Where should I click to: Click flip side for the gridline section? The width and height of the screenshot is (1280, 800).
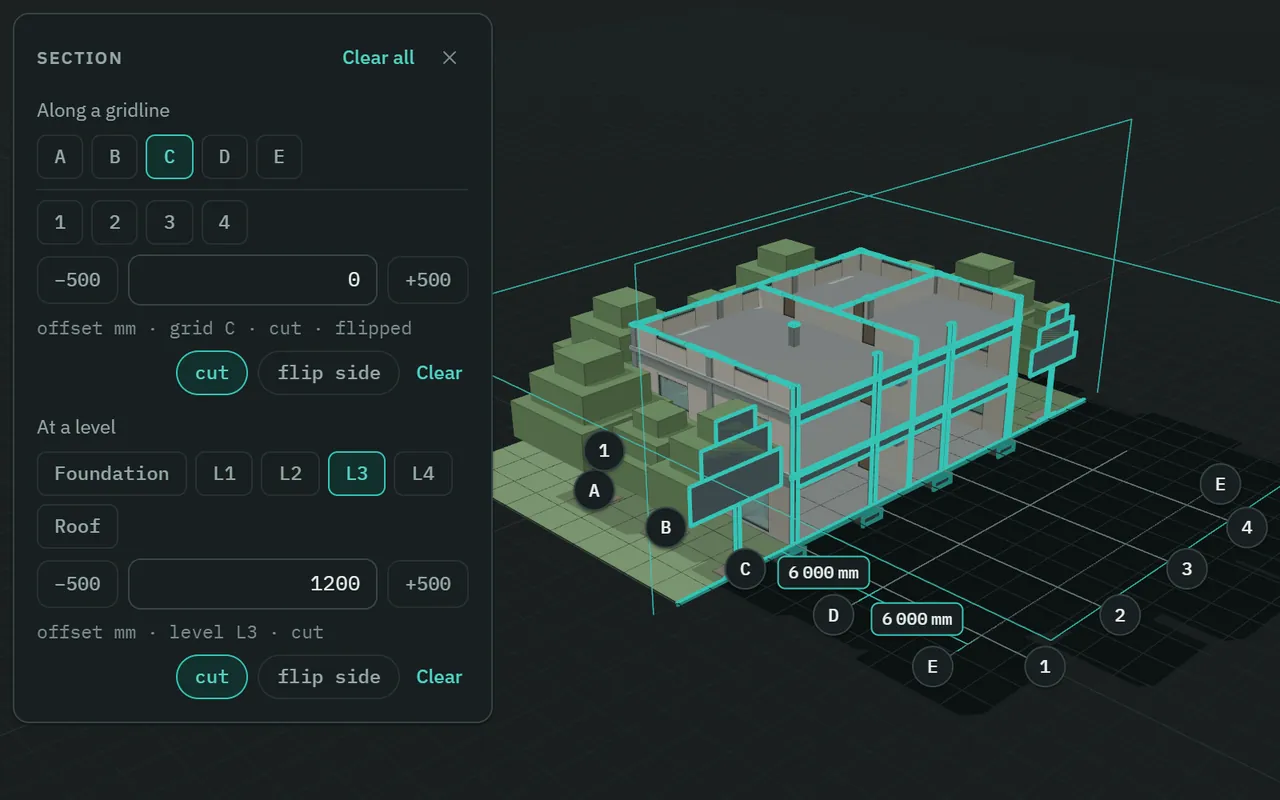[x=329, y=373]
